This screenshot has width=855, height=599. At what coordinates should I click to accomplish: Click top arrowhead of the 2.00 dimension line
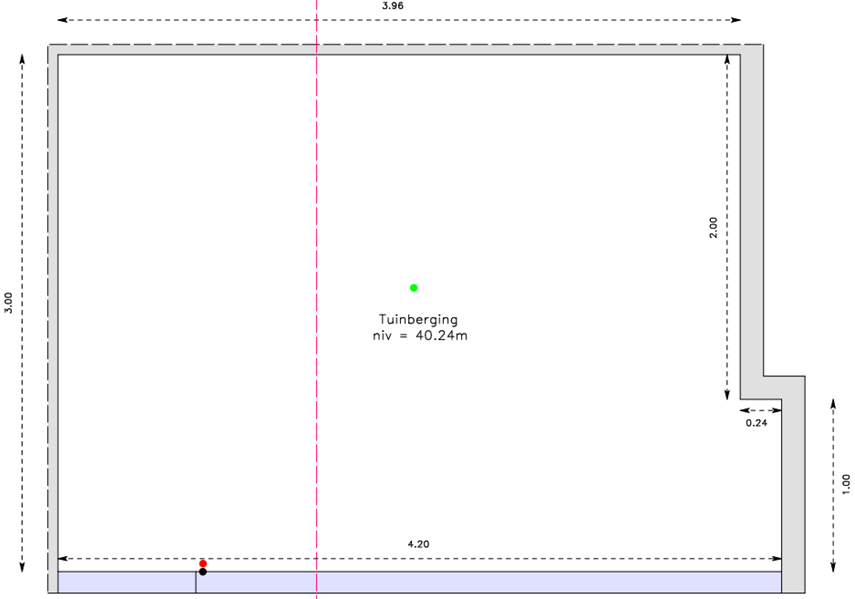coord(728,59)
